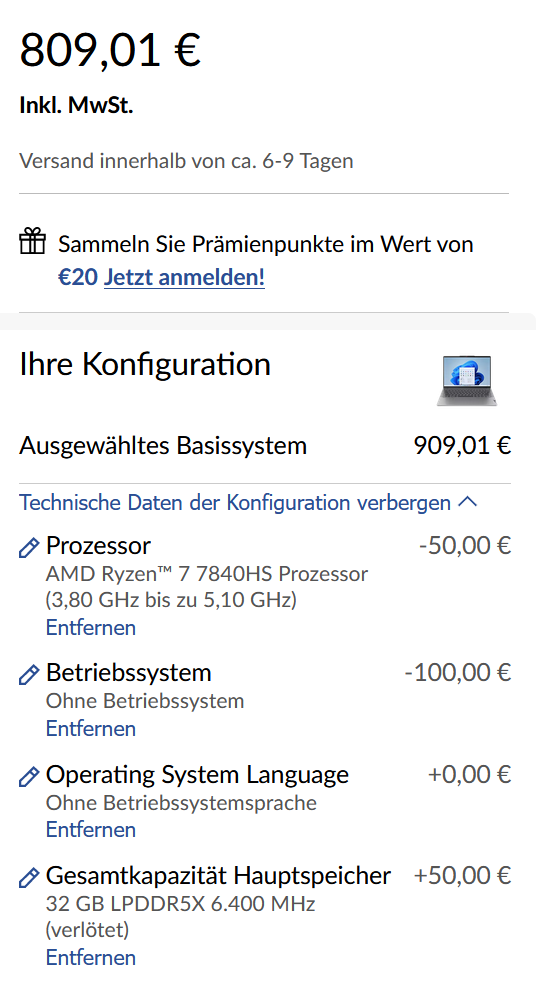Select the Prozessor heading

98,546
